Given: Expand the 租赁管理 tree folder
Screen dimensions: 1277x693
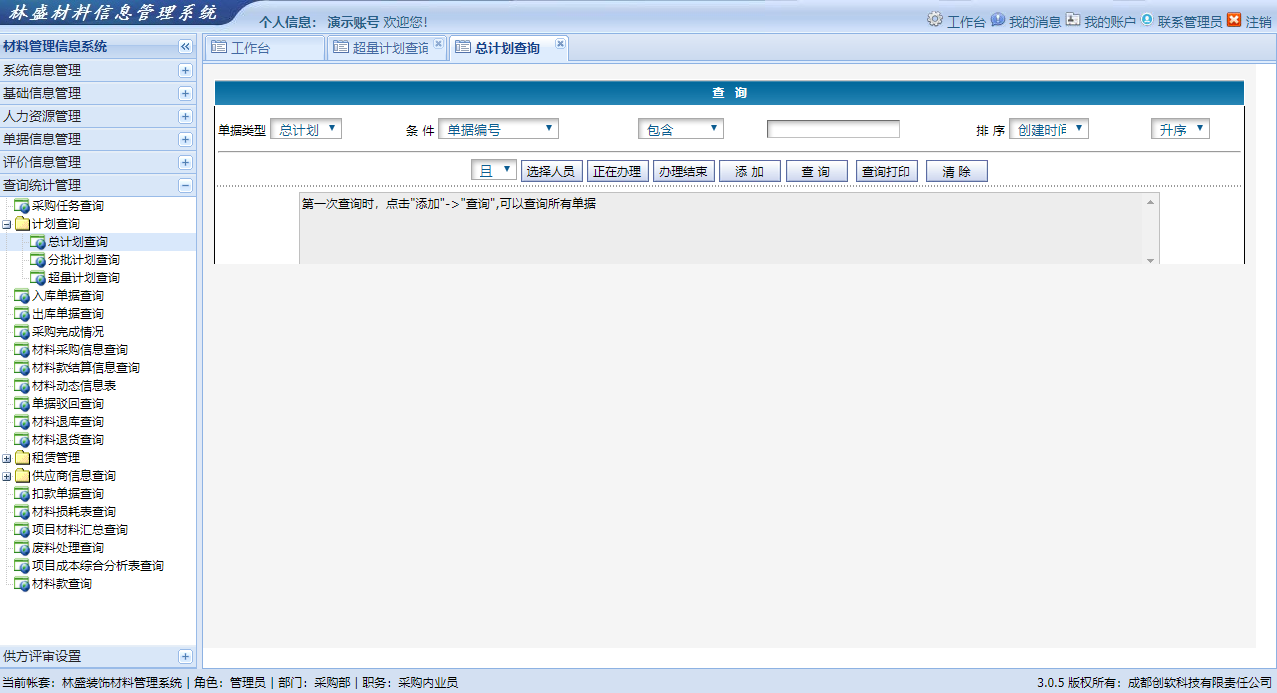Looking at the screenshot, I should pos(7,458).
